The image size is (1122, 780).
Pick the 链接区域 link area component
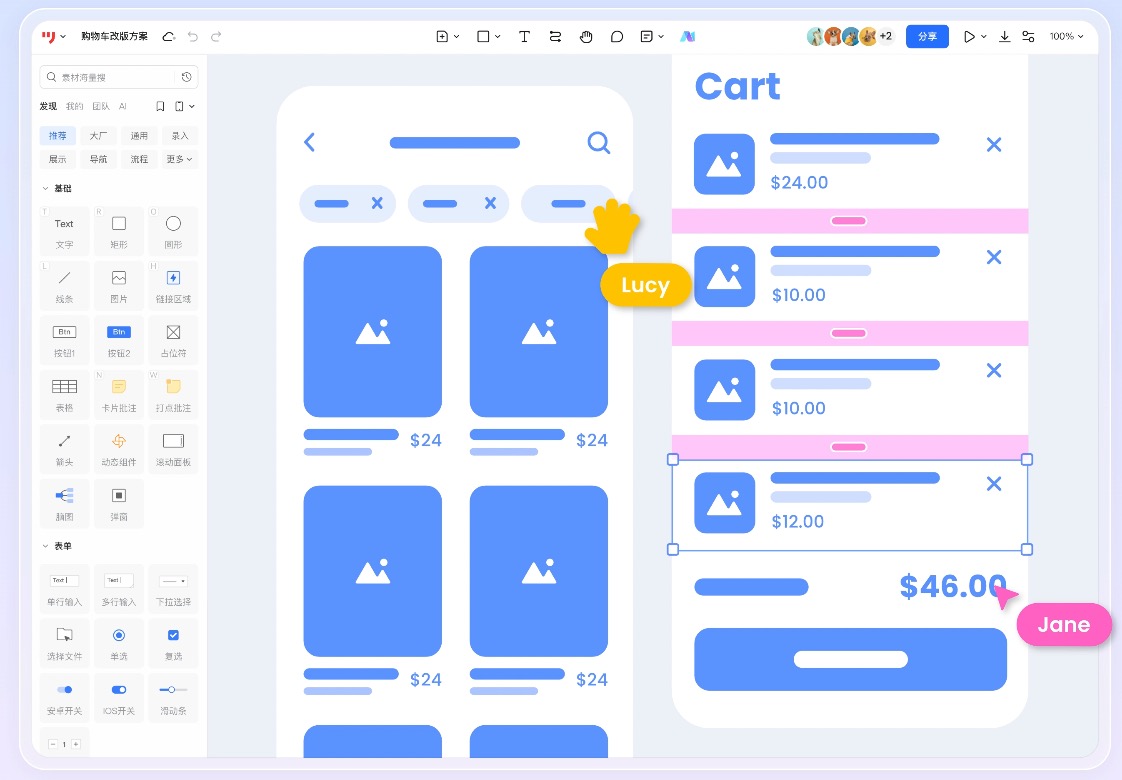(x=173, y=286)
